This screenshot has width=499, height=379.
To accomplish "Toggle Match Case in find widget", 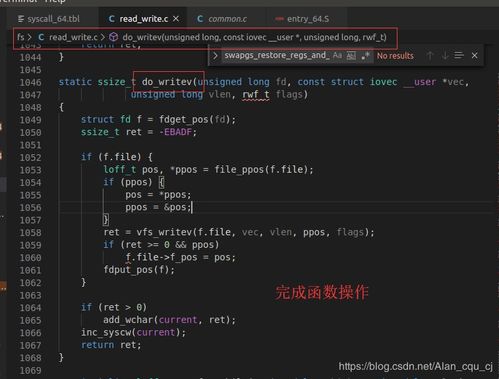I will tap(337, 55).
